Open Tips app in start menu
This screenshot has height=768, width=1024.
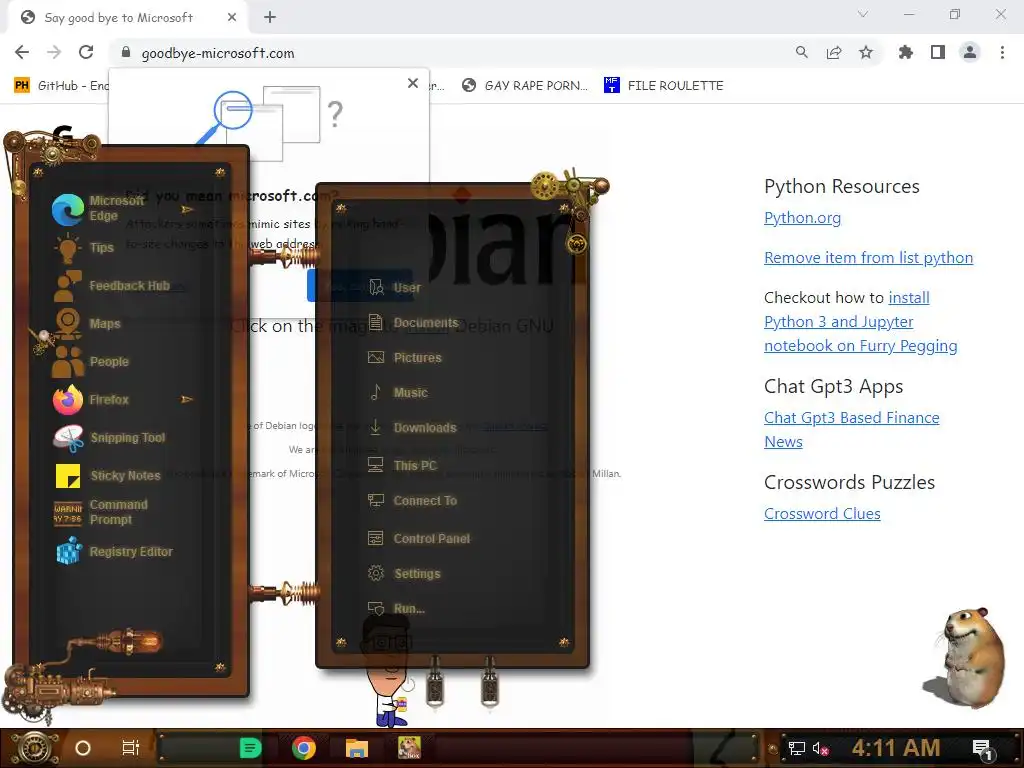pyautogui.click(x=85, y=248)
